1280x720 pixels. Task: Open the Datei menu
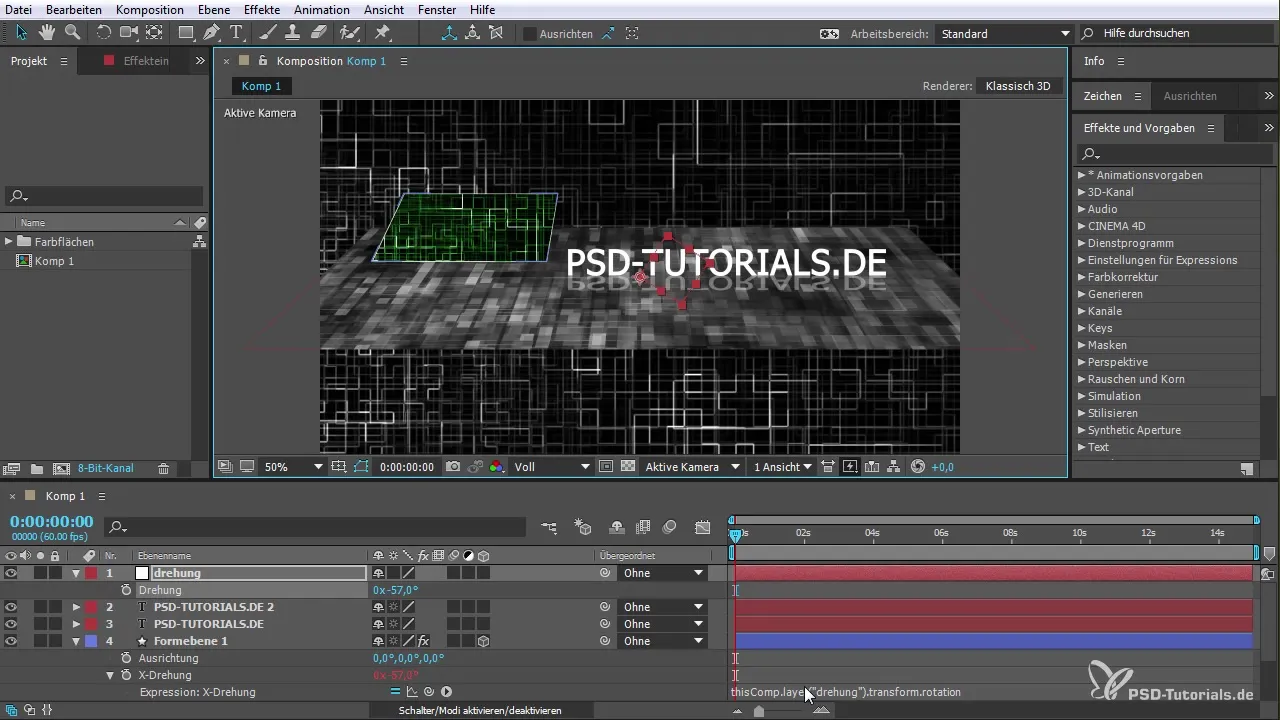click(19, 10)
